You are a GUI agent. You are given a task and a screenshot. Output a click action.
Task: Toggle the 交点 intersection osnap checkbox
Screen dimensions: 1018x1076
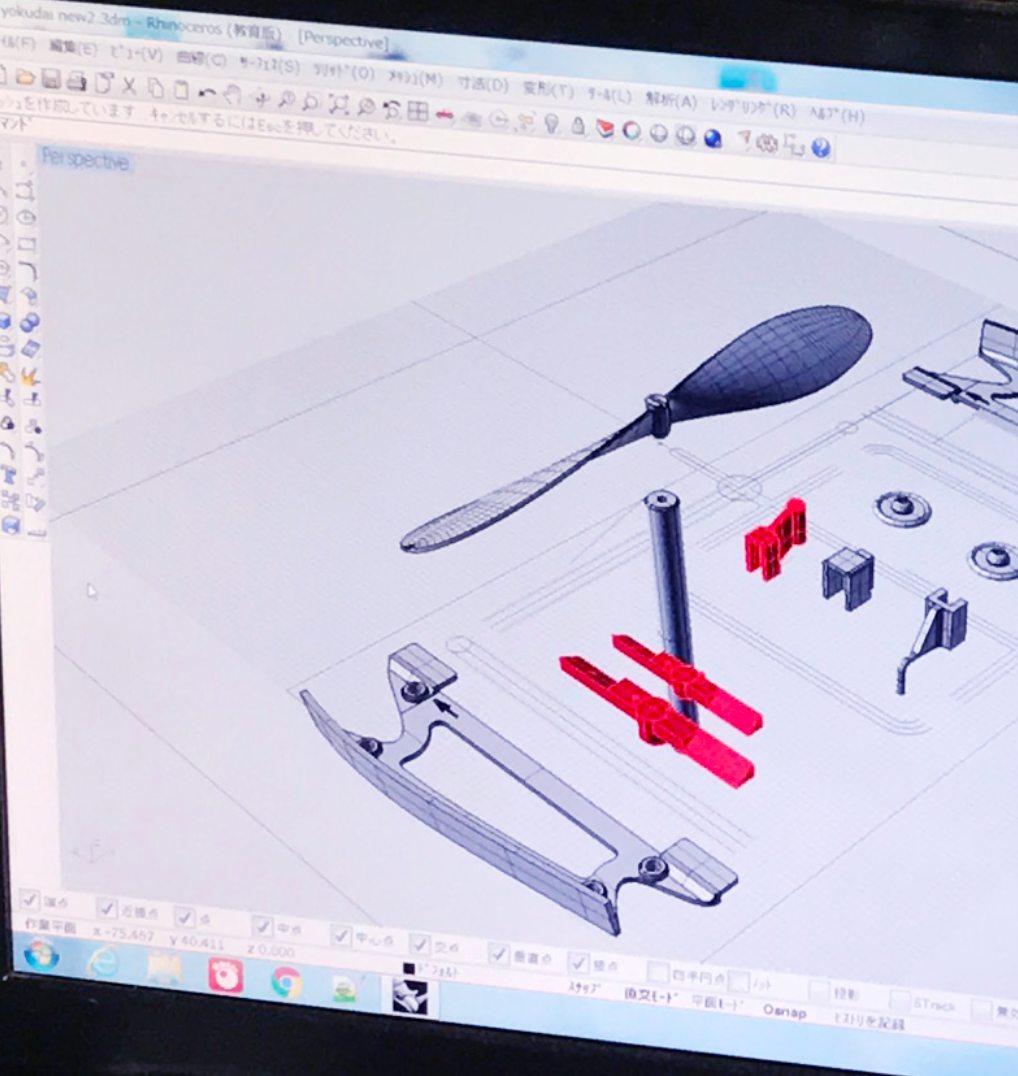tap(421, 944)
